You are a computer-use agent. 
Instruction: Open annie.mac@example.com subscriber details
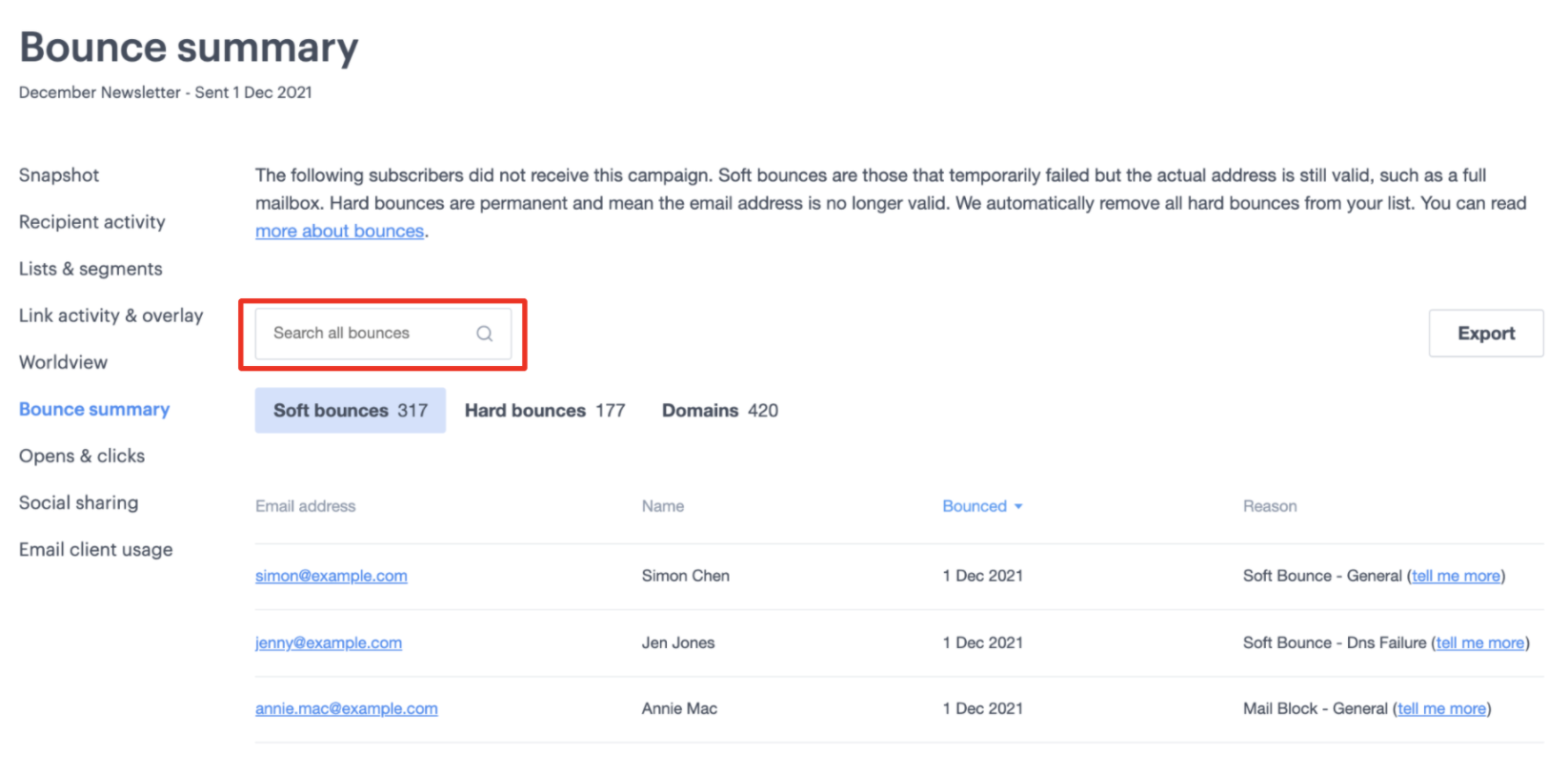(346, 708)
